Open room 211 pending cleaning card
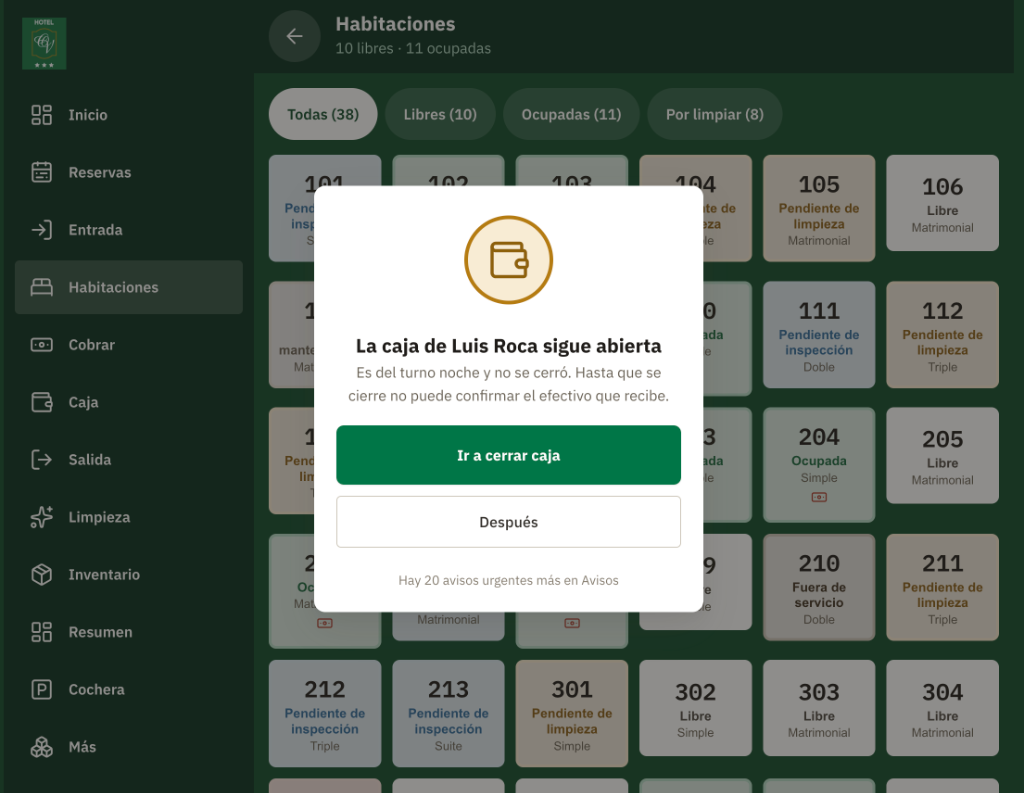The width and height of the screenshot is (1024, 793). (x=942, y=587)
